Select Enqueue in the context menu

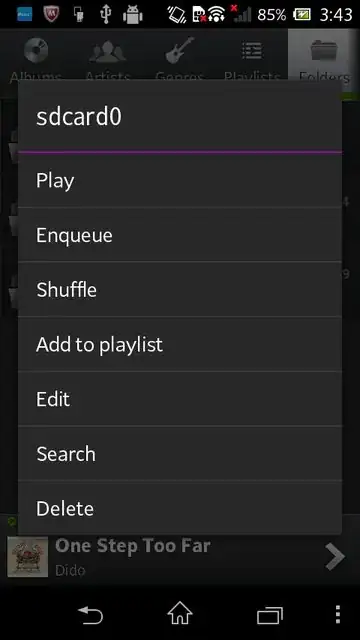[x=180, y=235]
